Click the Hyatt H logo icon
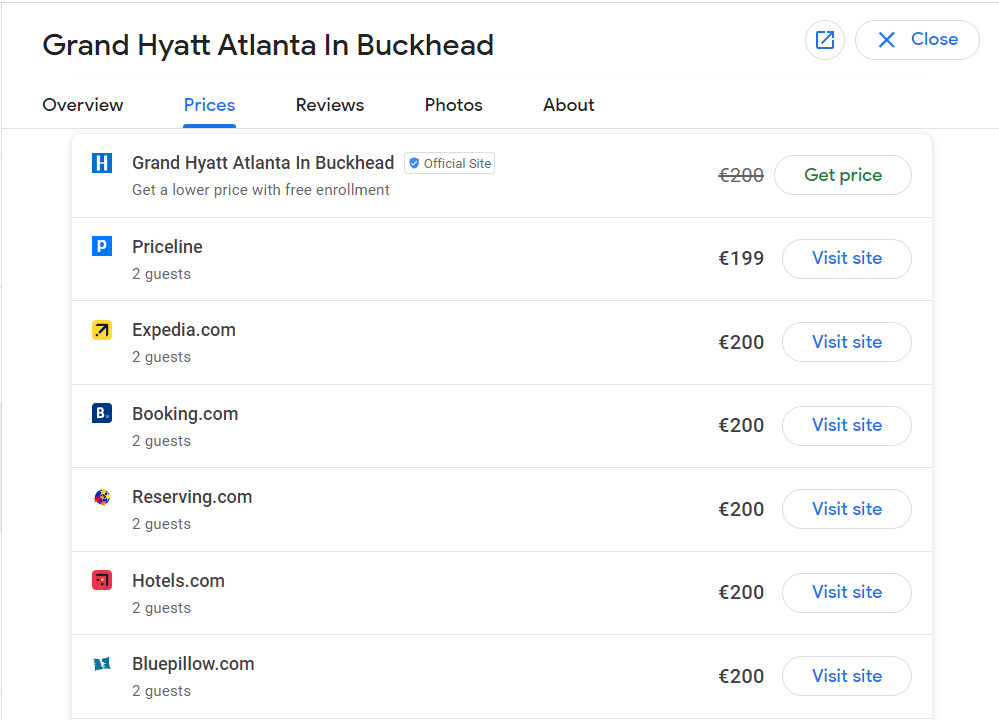 (102, 163)
